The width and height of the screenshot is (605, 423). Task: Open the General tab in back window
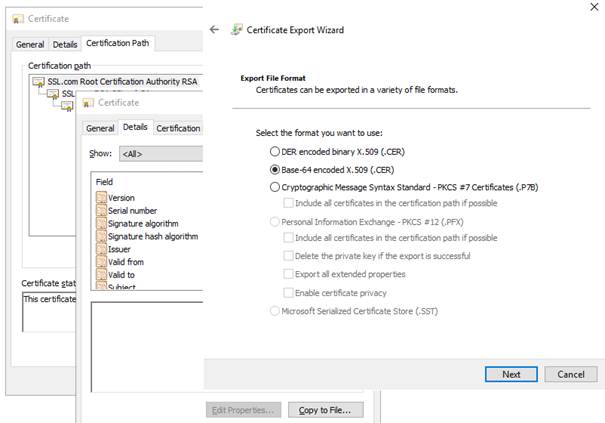point(30,44)
